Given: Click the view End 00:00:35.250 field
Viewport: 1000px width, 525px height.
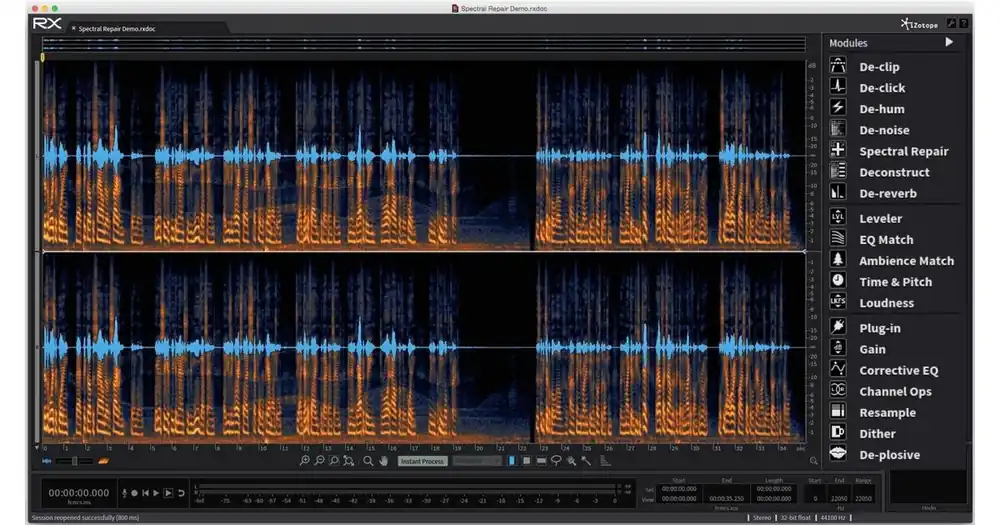Looking at the screenshot, I should (x=726, y=499).
